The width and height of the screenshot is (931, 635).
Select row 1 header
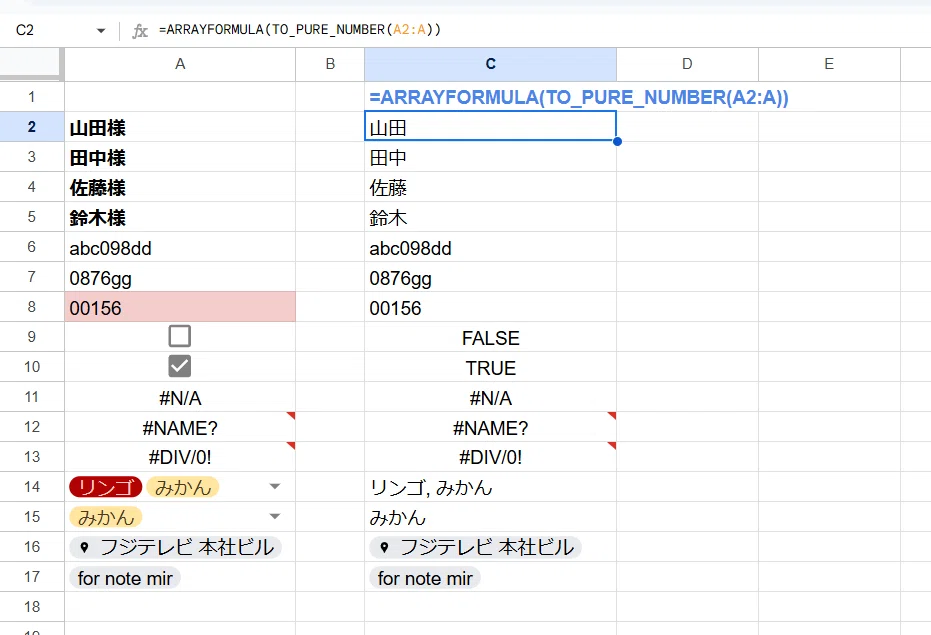pos(31,97)
